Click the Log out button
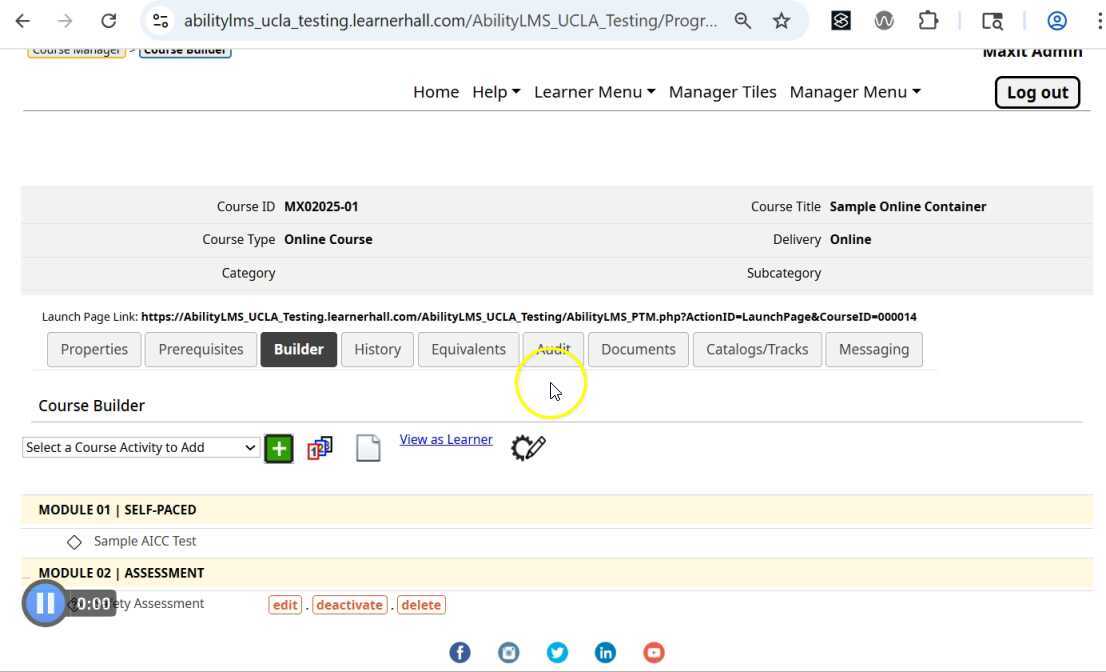1106x672 pixels. coord(1037,92)
